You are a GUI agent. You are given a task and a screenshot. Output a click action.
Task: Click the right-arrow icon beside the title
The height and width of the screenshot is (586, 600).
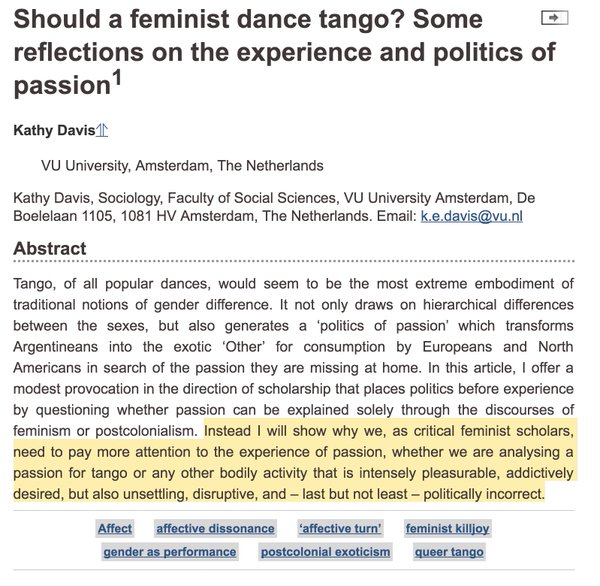pos(554,18)
